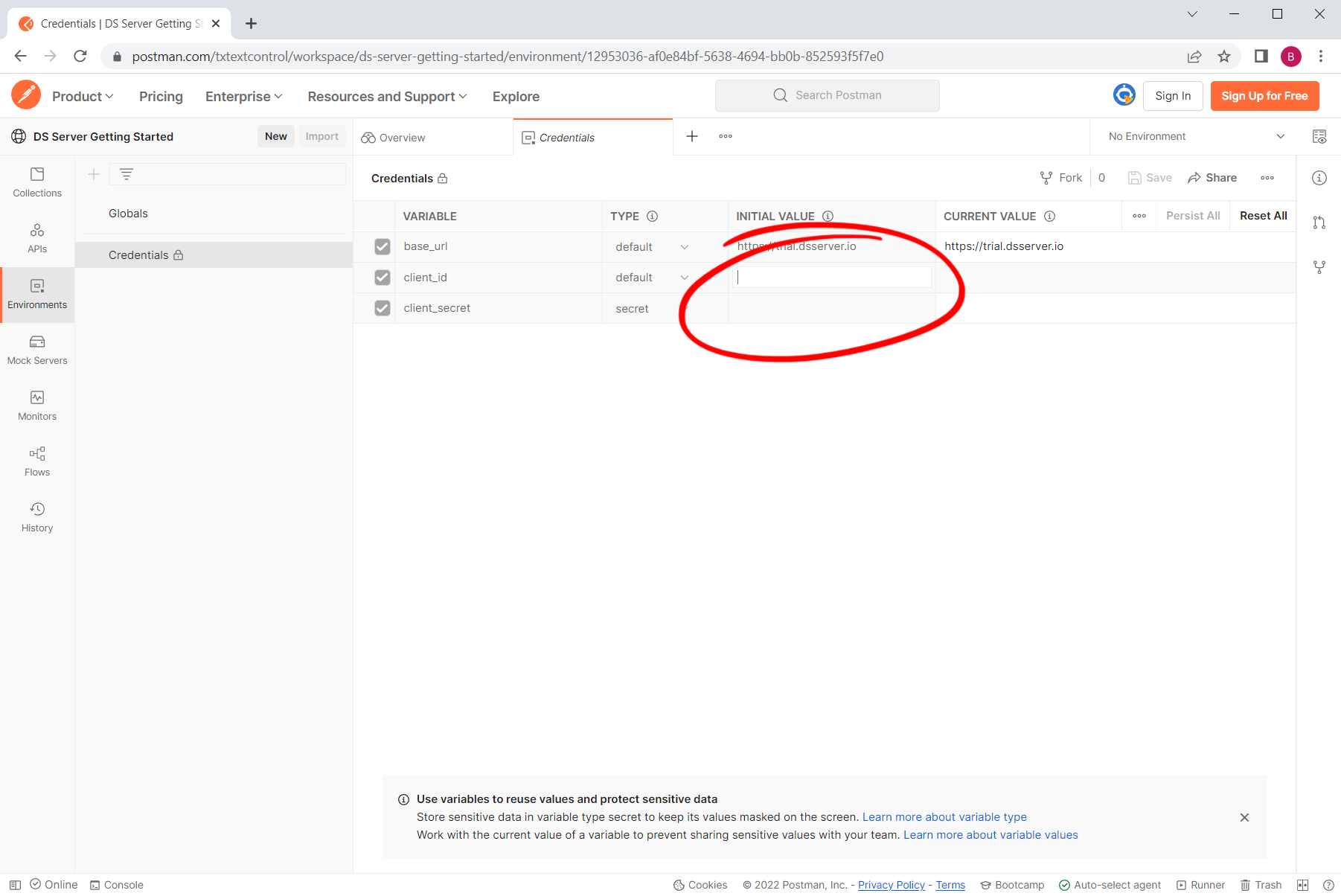Screen dimensions: 1341x896
Task: Open the Pricing page
Action: (161, 97)
